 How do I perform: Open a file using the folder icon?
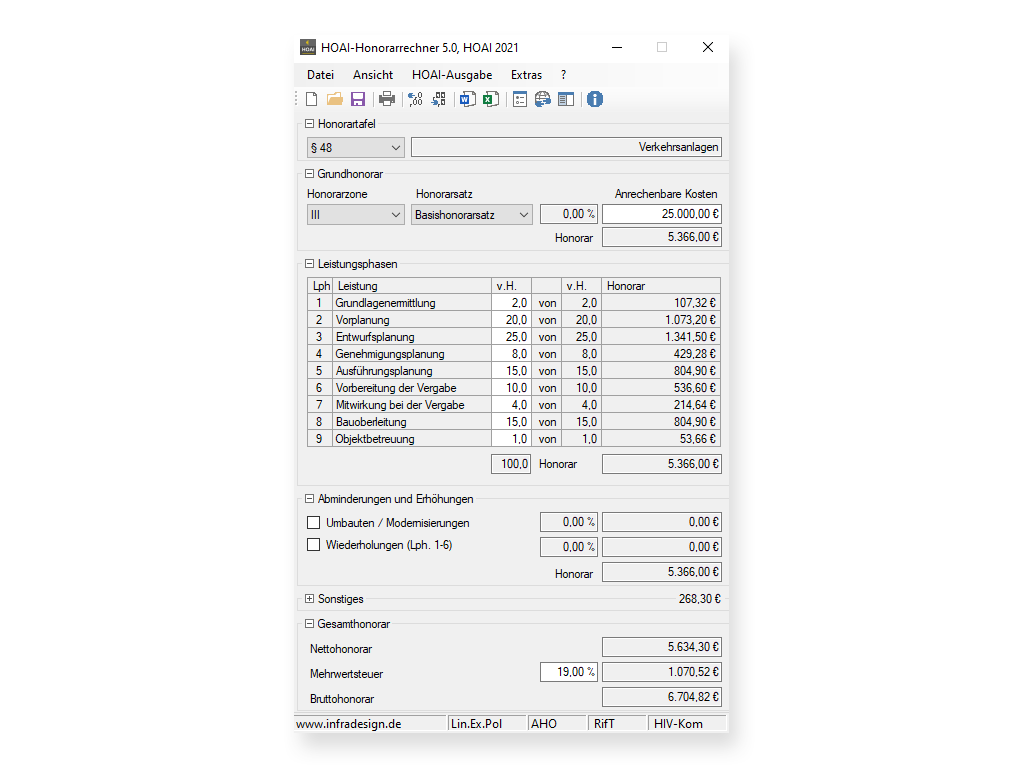click(335, 99)
